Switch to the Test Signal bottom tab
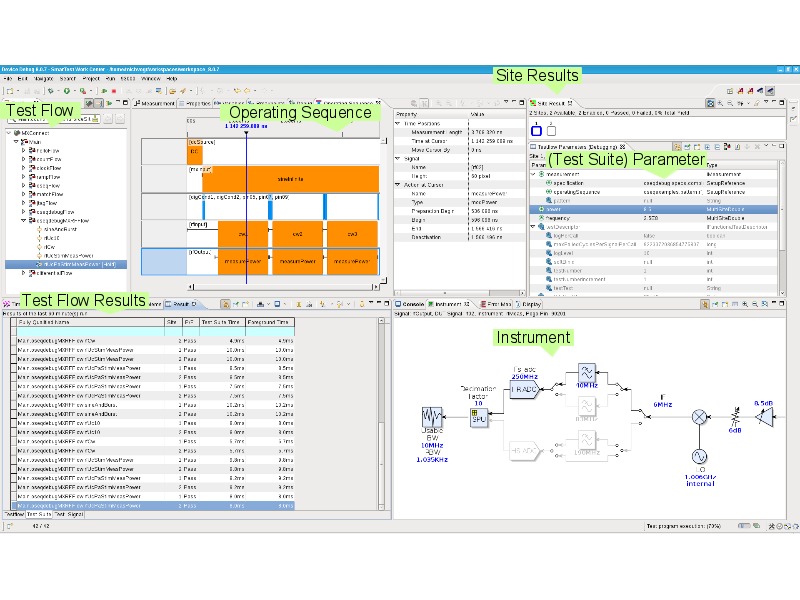This screenshot has height=600, width=800. (69, 514)
